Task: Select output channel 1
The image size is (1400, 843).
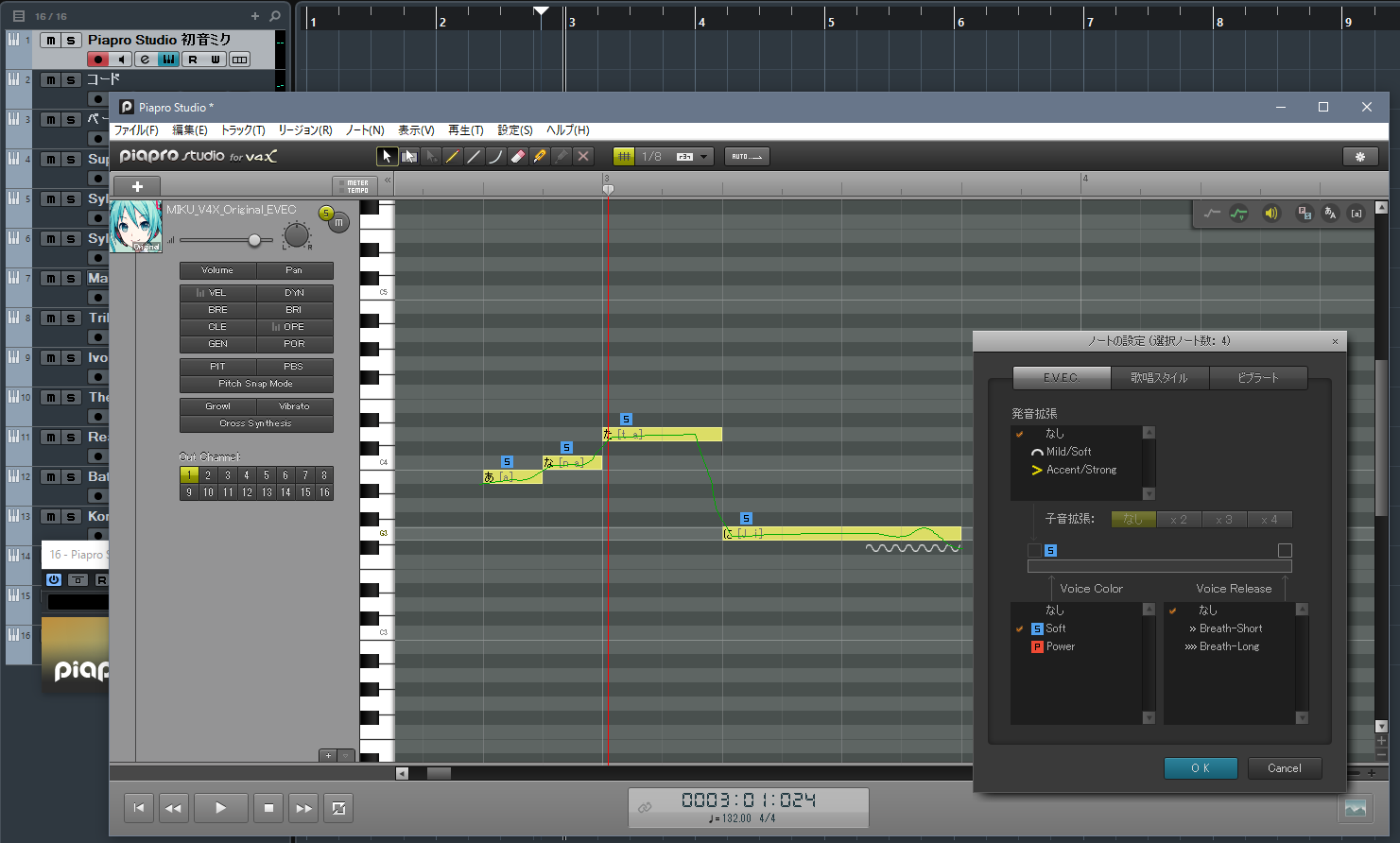Action: (x=189, y=475)
